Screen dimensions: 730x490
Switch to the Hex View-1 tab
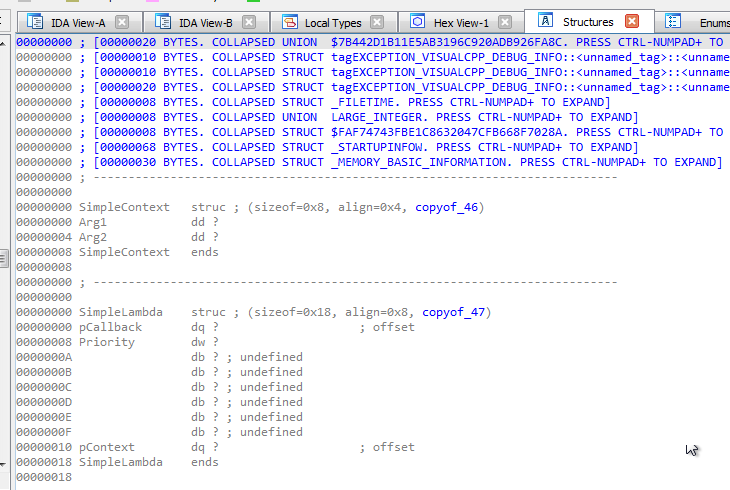point(460,21)
